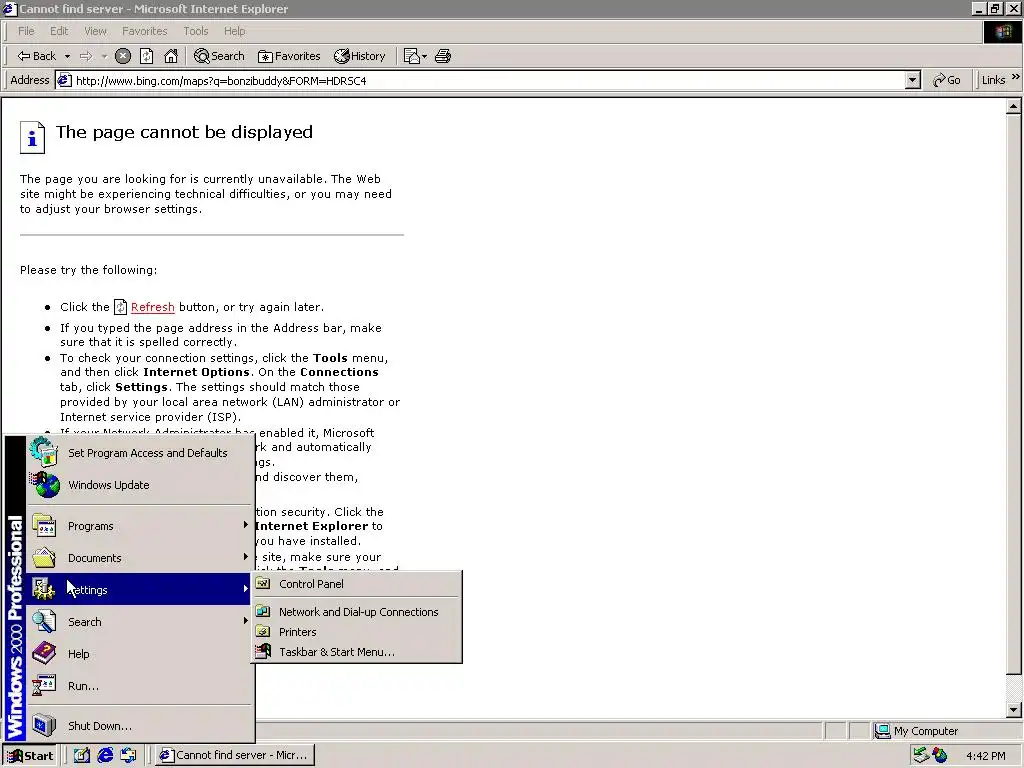
Task: Open Control Panel from Settings submenu
Action: pos(357,584)
